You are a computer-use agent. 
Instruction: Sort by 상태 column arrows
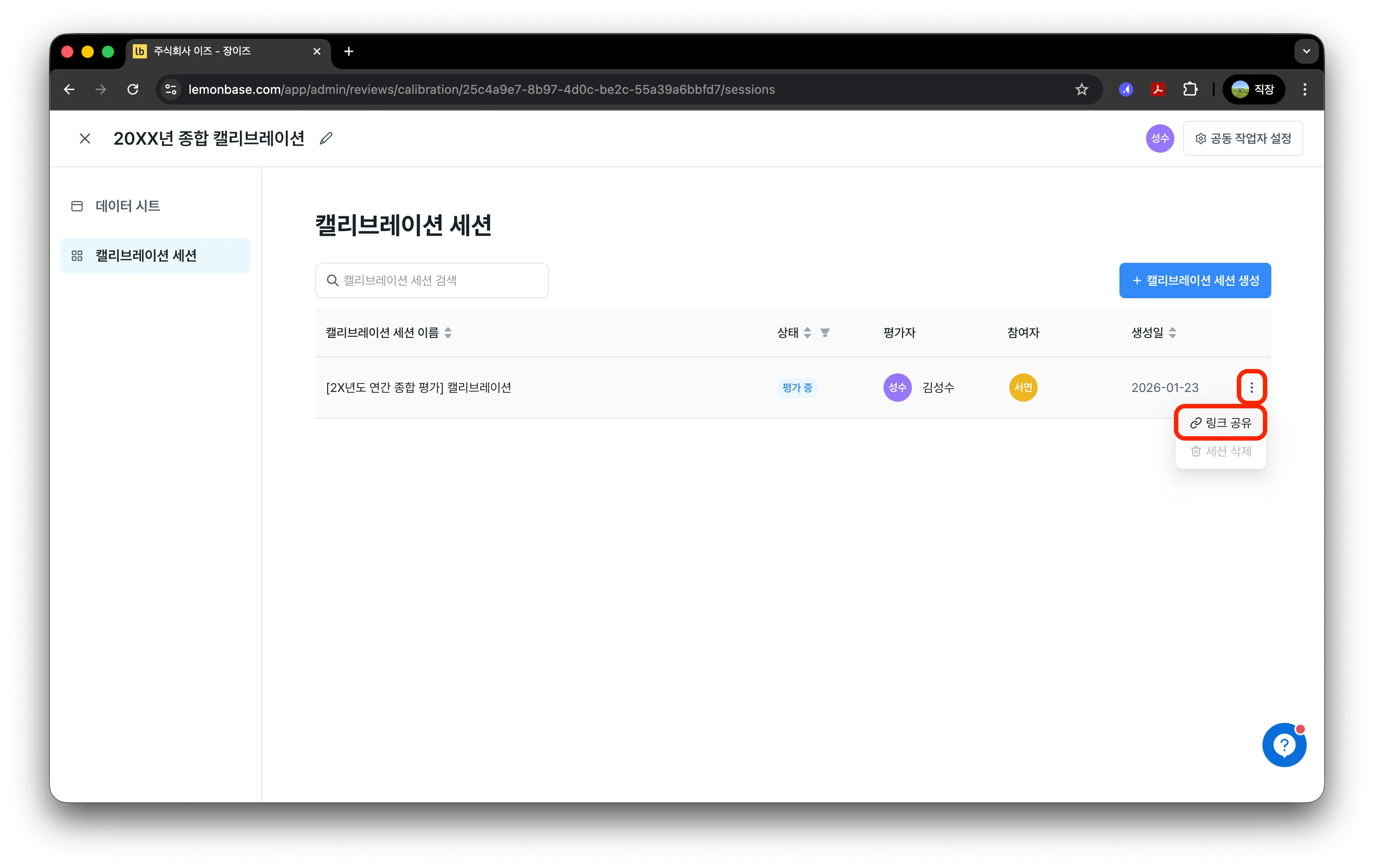(x=807, y=333)
